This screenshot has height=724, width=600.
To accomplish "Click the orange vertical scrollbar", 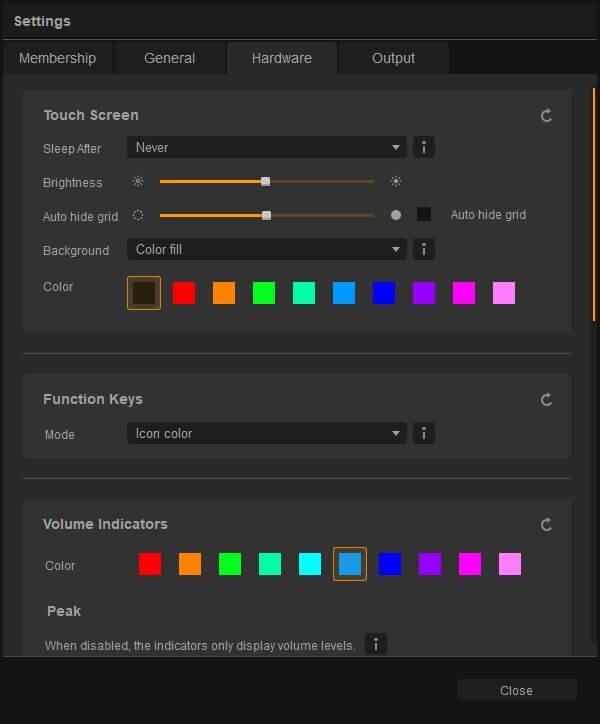I will pyautogui.click(x=594, y=205).
